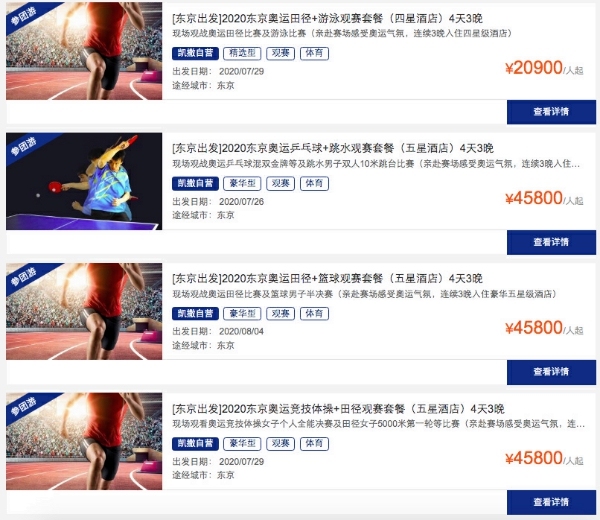The width and height of the screenshot is (600, 520).
Task: Open the table tennis player thumbnail
Action: 84,181
